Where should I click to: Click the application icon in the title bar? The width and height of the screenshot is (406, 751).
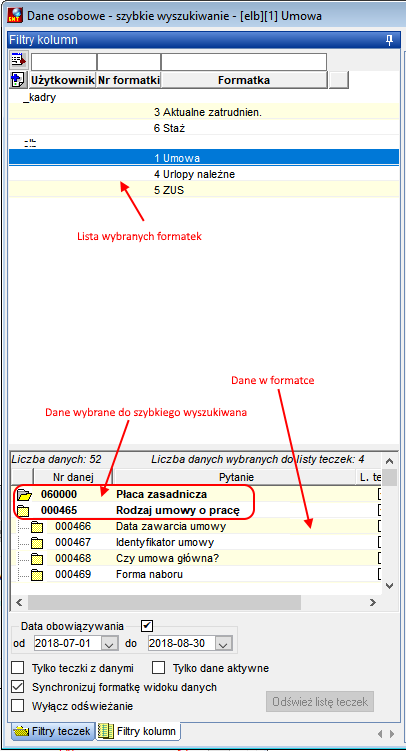tap(14, 15)
